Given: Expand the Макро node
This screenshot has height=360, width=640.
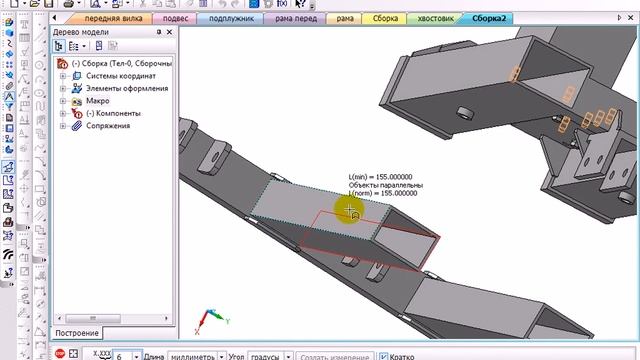Looking at the screenshot, I should coord(63,101).
